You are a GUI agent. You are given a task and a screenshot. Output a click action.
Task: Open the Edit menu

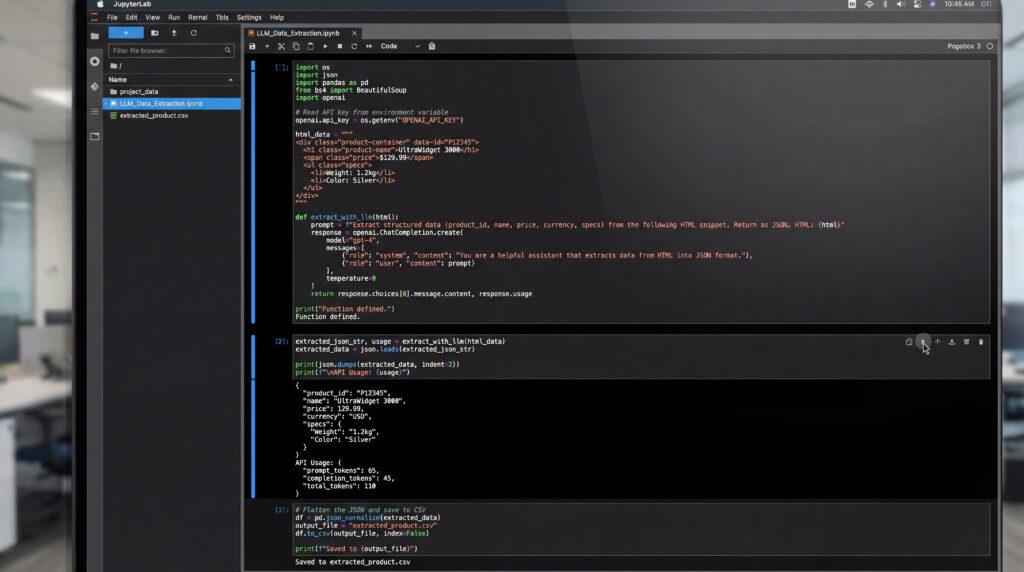[x=131, y=18]
